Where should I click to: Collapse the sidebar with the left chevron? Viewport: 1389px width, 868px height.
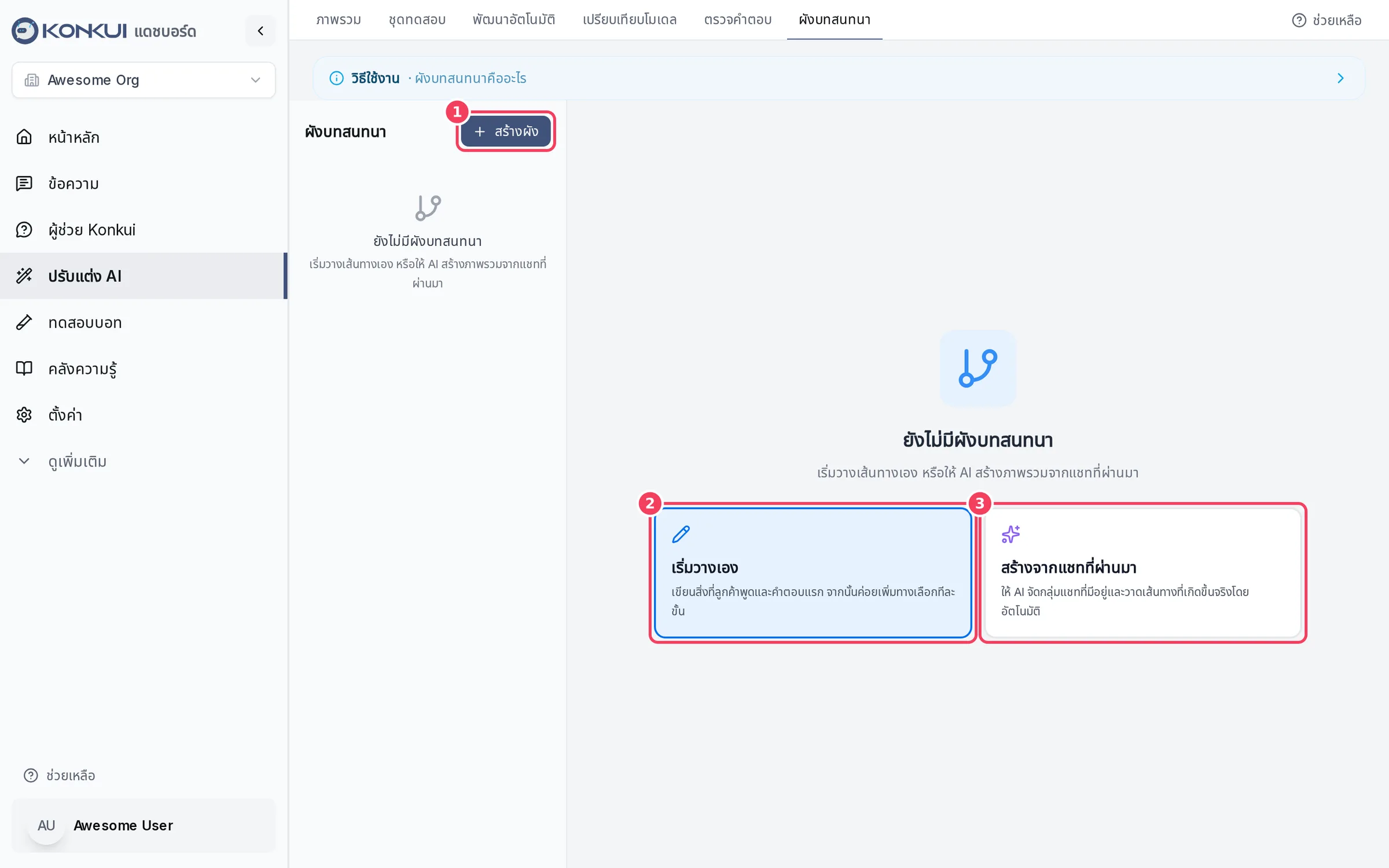pyautogui.click(x=260, y=31)
